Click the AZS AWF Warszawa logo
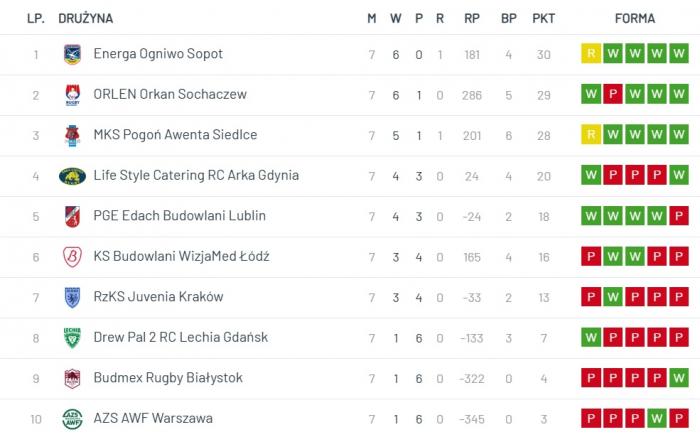Image resolution: width=700 pixels, height=437 pixels. [x=72, y=419]
